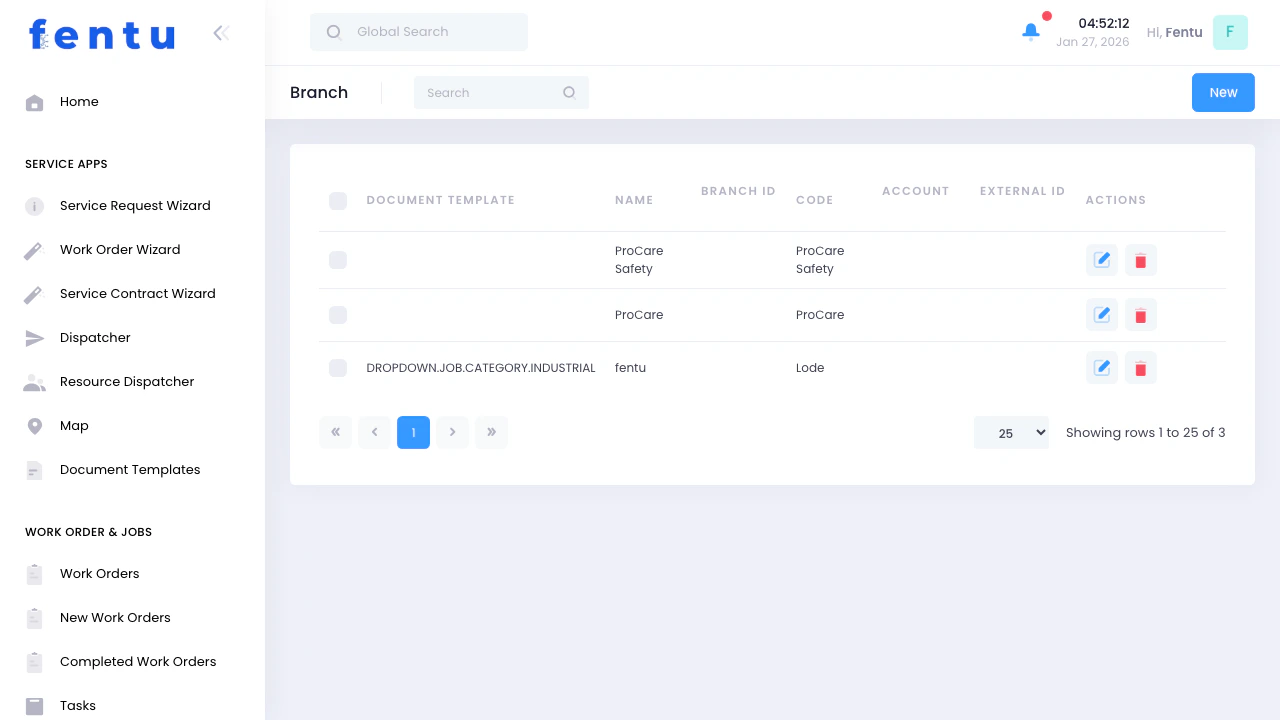Click the Resource Dispatcher icon
This screenshot has height=720, width=1280.
pyautogui.click(x=34, y=381)
